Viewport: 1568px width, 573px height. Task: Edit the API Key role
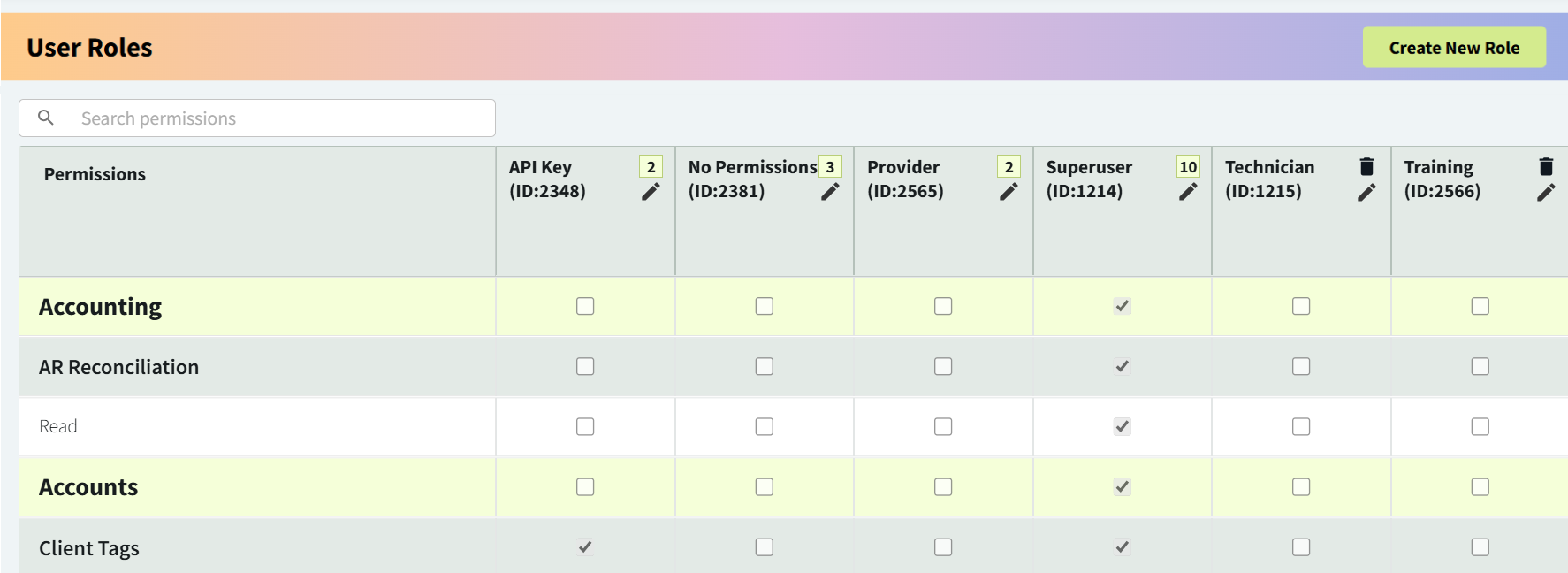[651, 191]
